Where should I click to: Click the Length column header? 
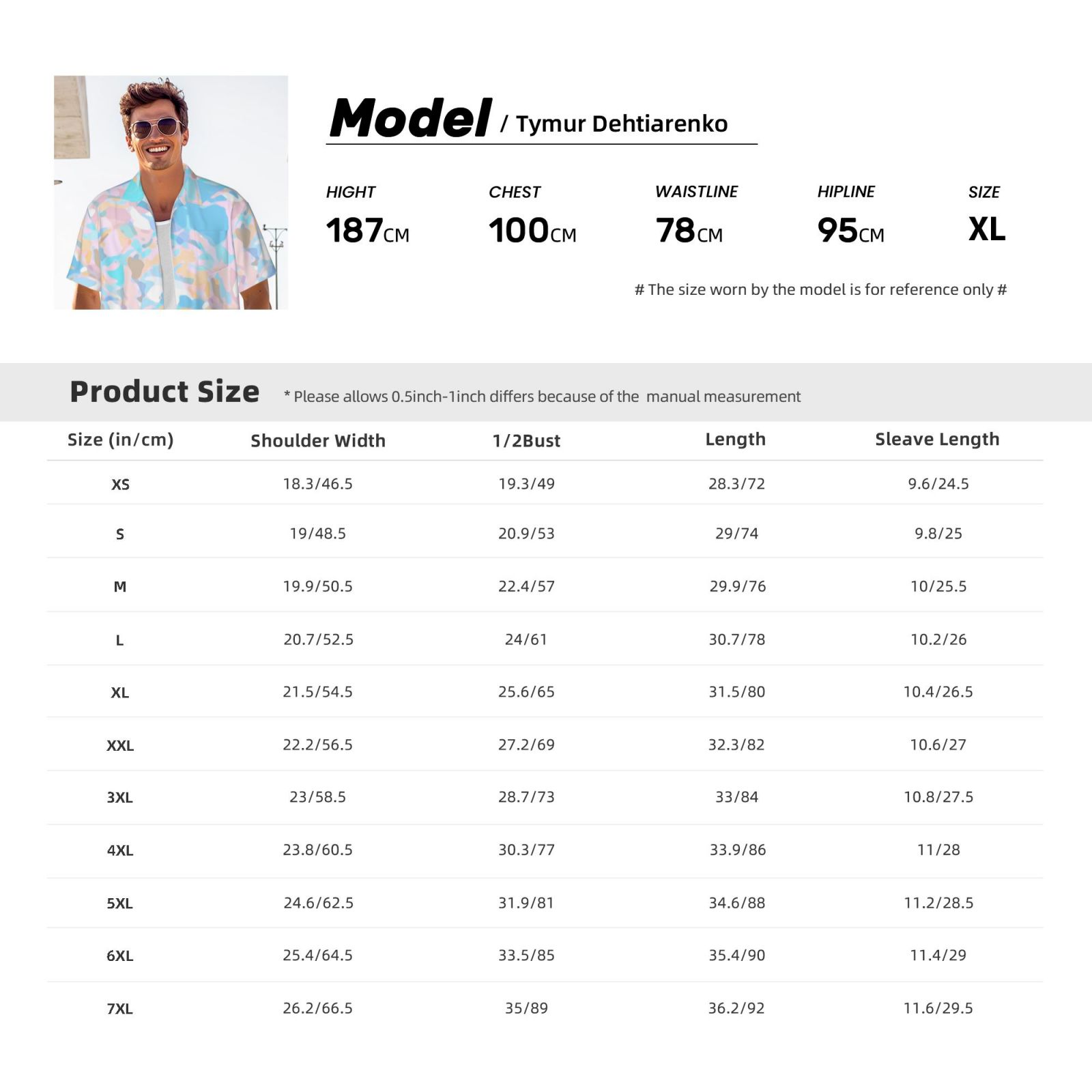click(736, 440)
